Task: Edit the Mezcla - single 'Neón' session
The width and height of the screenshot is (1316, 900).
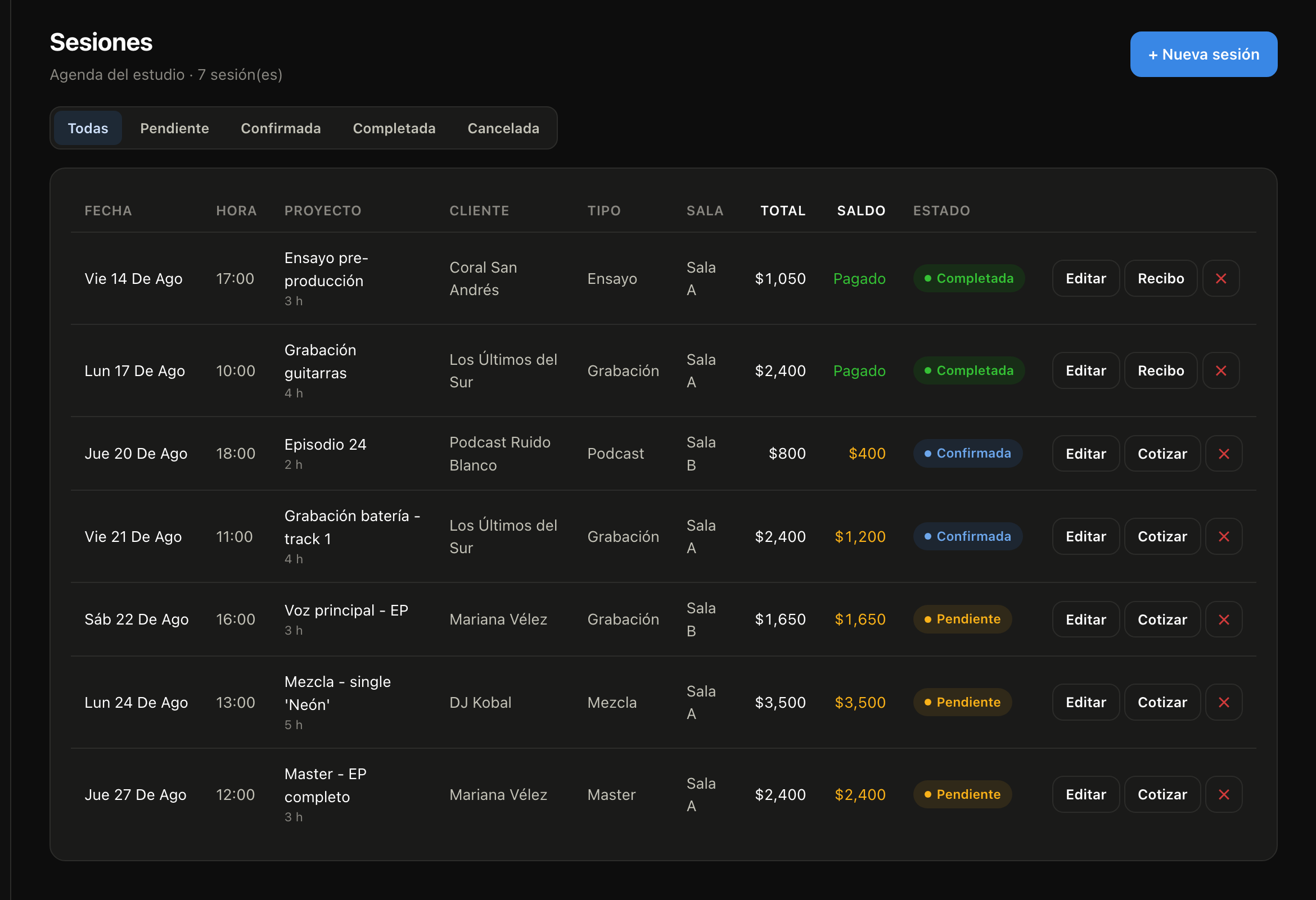Action: (x=1085, y=703)
